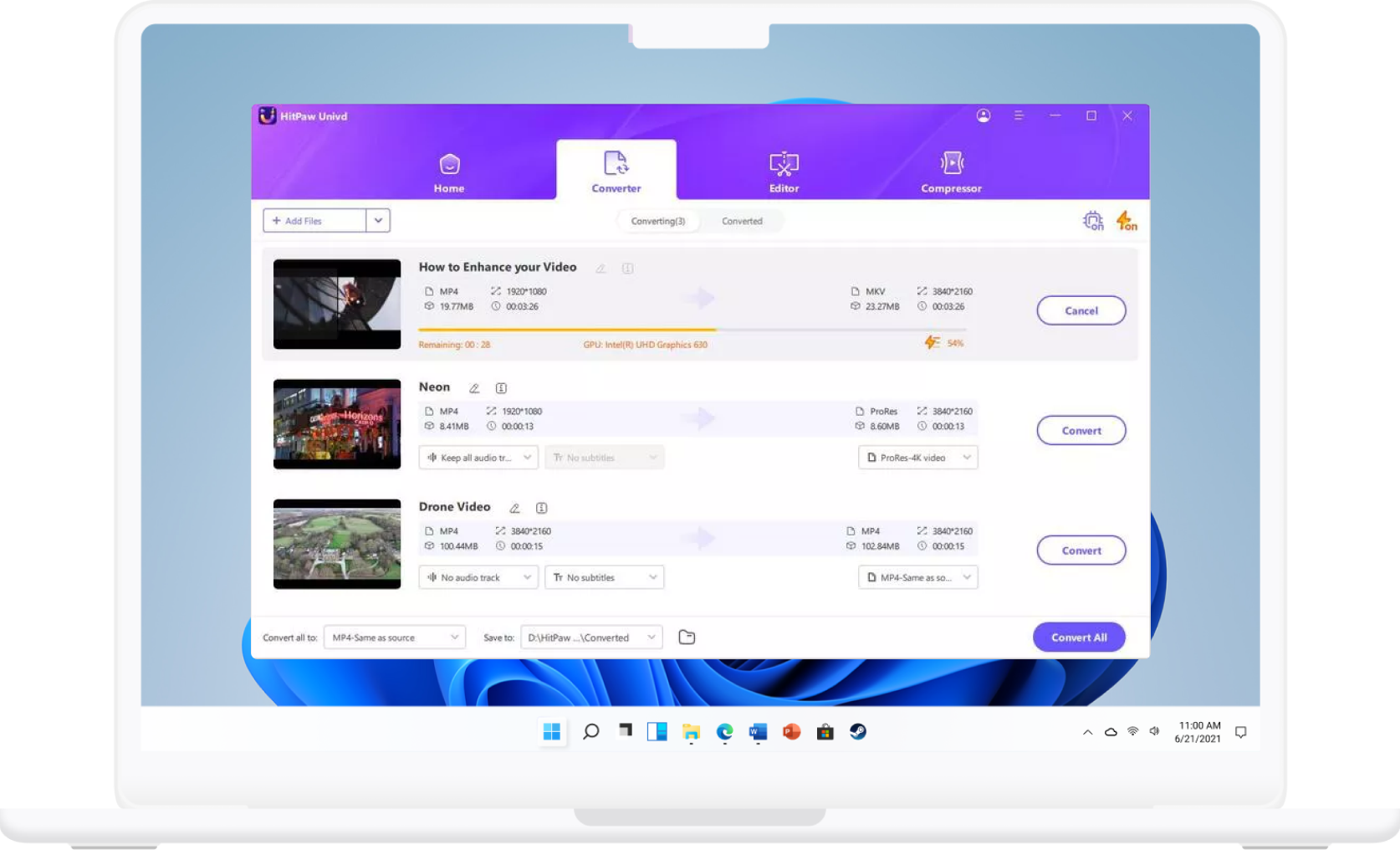
Task: Start Convert All at bottom right
Action: (x=1079, y=637)
